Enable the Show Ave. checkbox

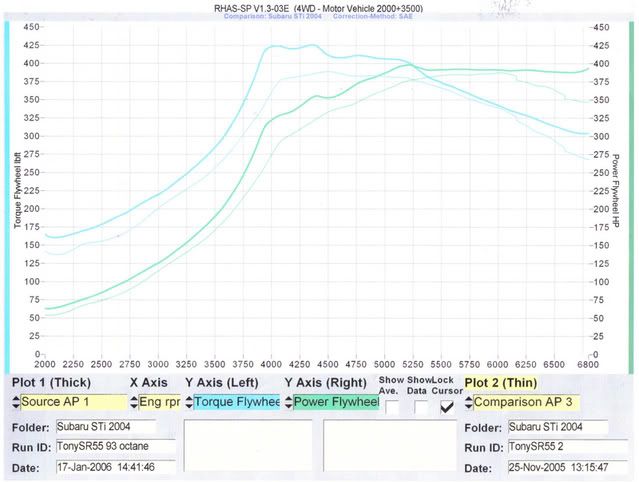click(392, 407)
